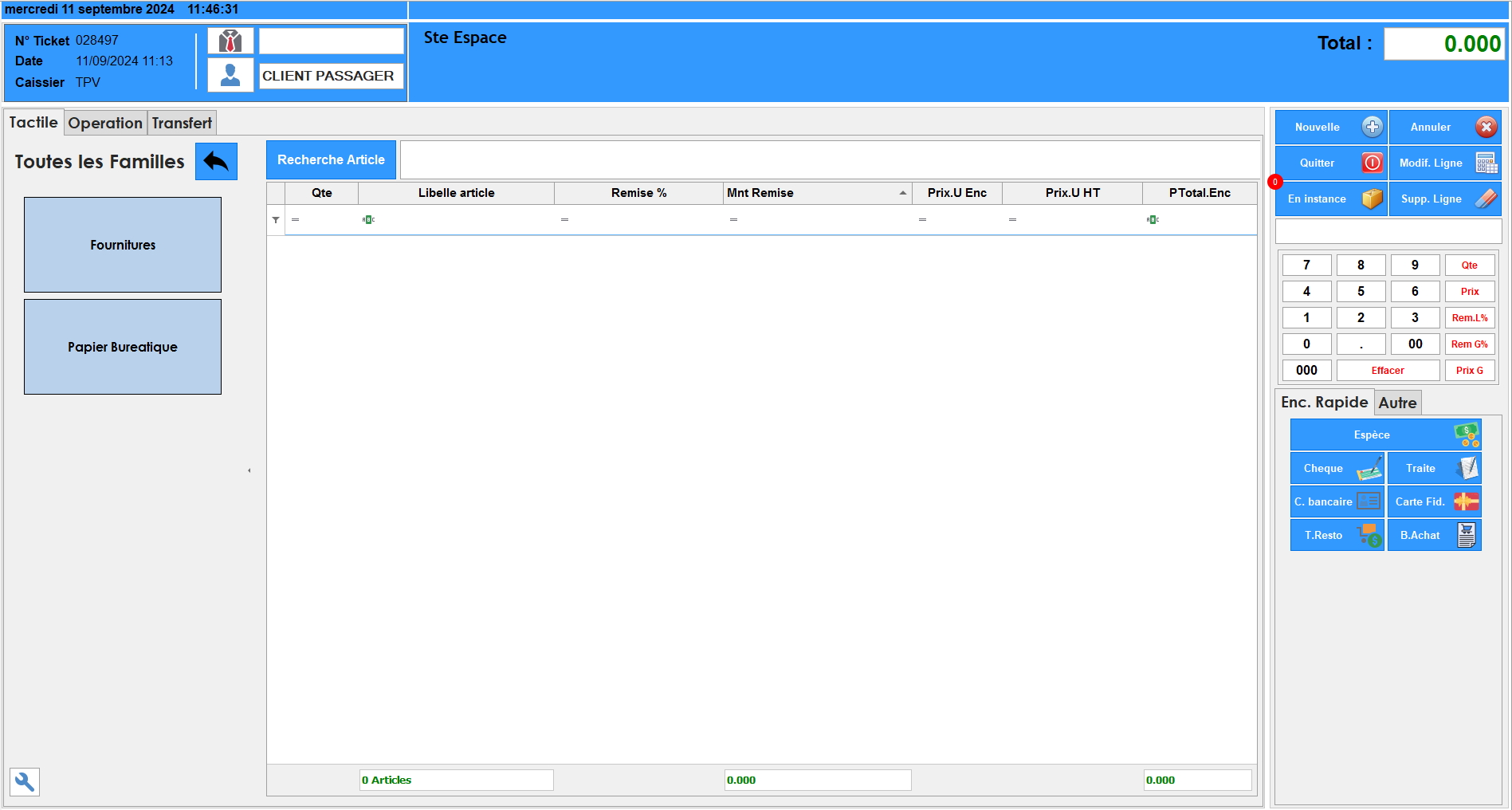Click the B.Achat receipt icon

[x=1467, y=535]
